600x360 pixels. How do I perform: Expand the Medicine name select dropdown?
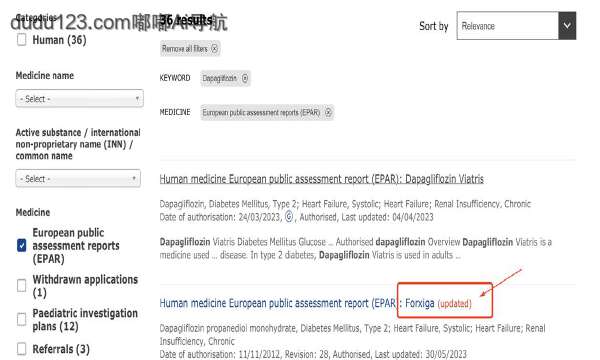click(80, 99)
